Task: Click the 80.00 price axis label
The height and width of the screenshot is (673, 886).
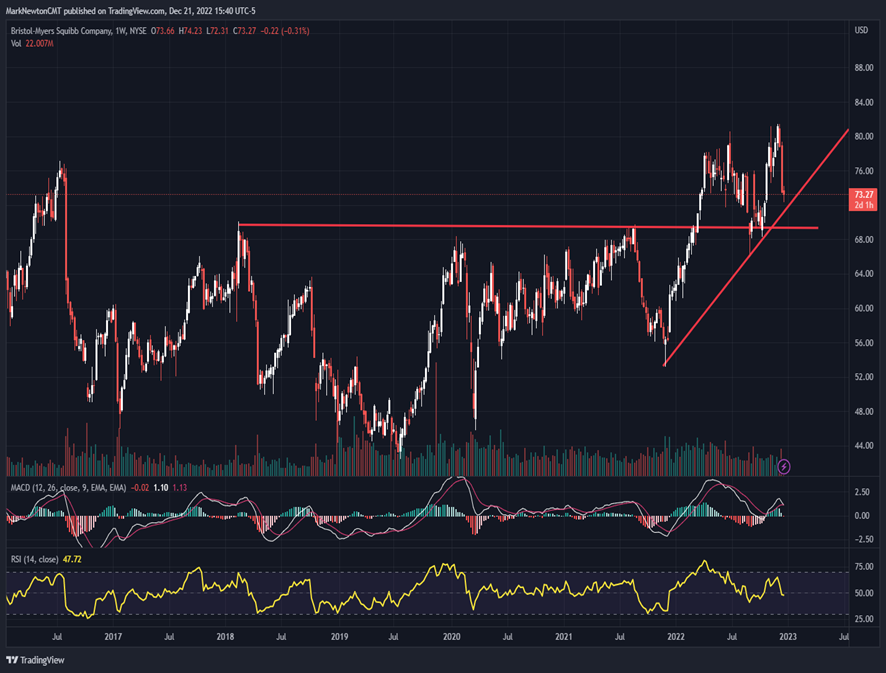Action: click(x=864, y=136)
